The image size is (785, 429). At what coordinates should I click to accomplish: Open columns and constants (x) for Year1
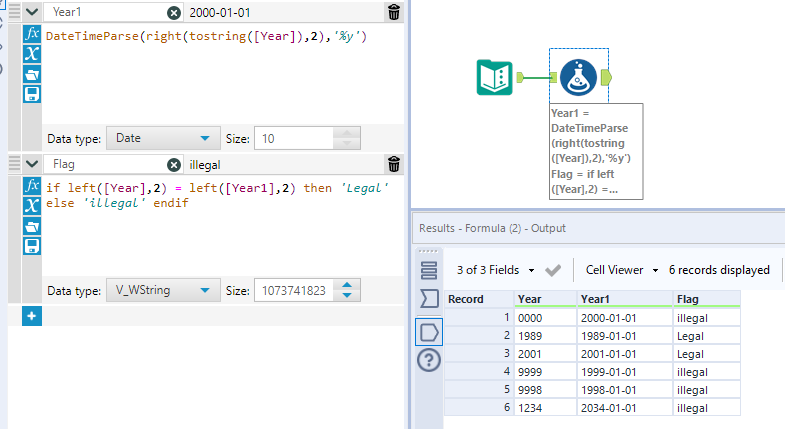coord(32,54)
